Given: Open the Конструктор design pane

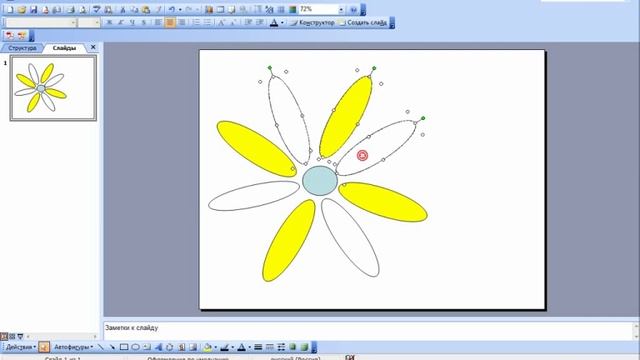Looking at the screenshot, I should pyautogui.click(x=312, y=23).
